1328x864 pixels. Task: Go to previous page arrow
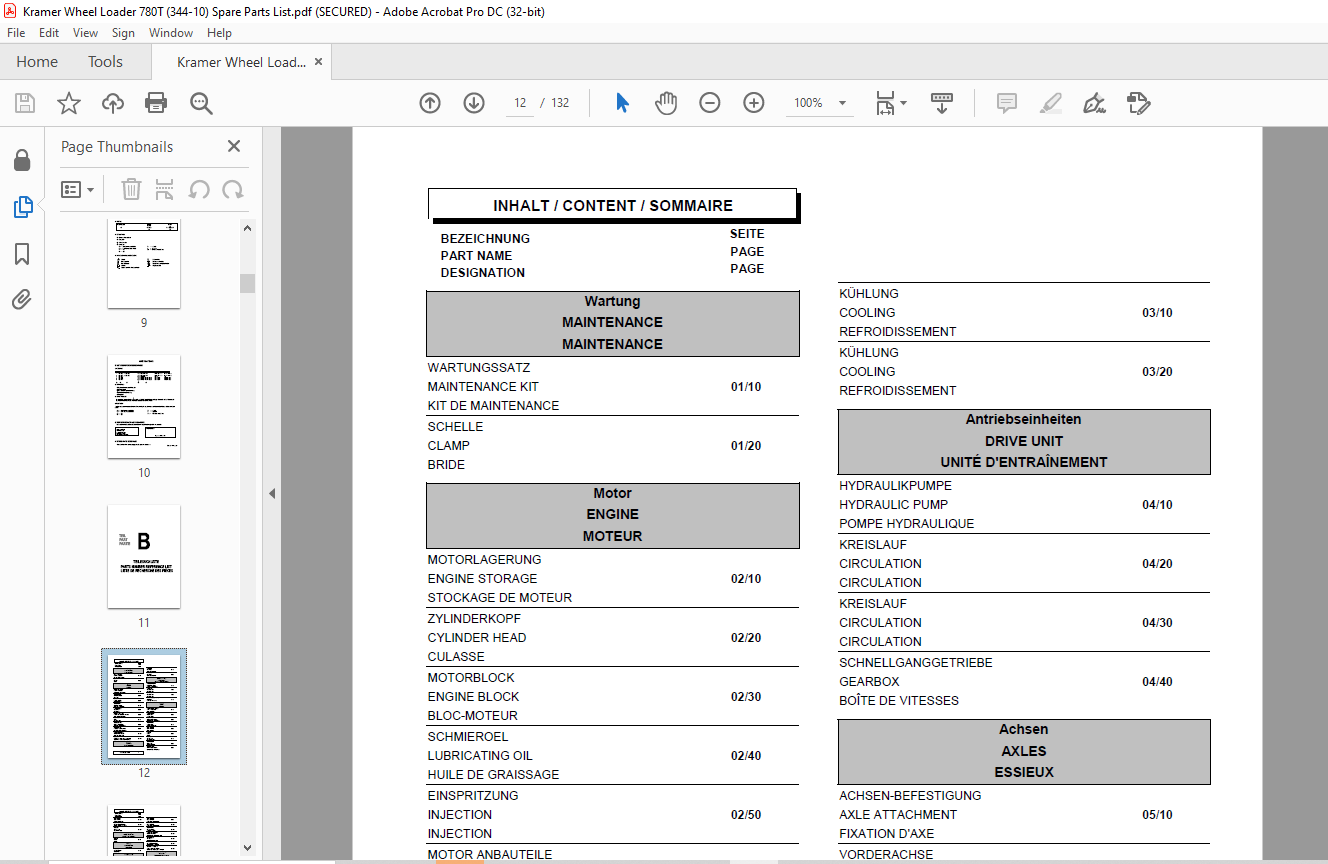point(430,103)
